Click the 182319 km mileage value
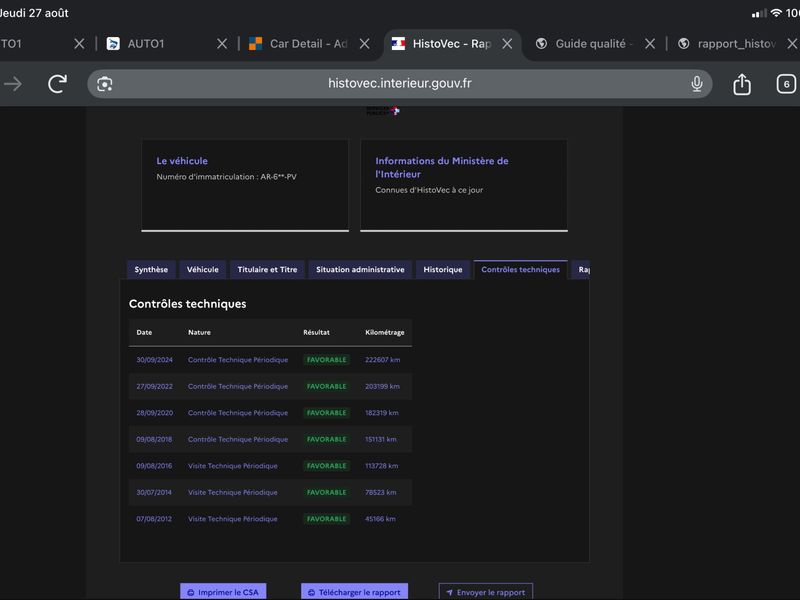 pyautogui.click(x=382, y=413)
